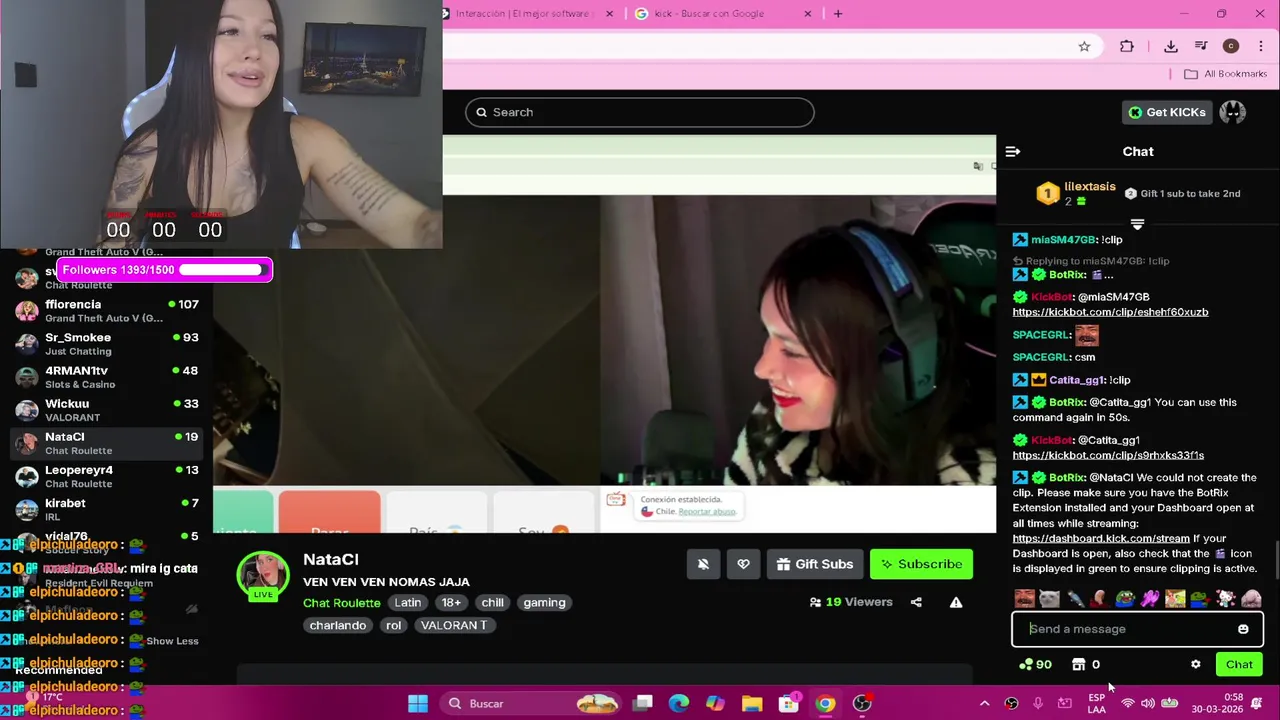
Task: Click the Send a message field
Action: click(x=1137, y=629)
